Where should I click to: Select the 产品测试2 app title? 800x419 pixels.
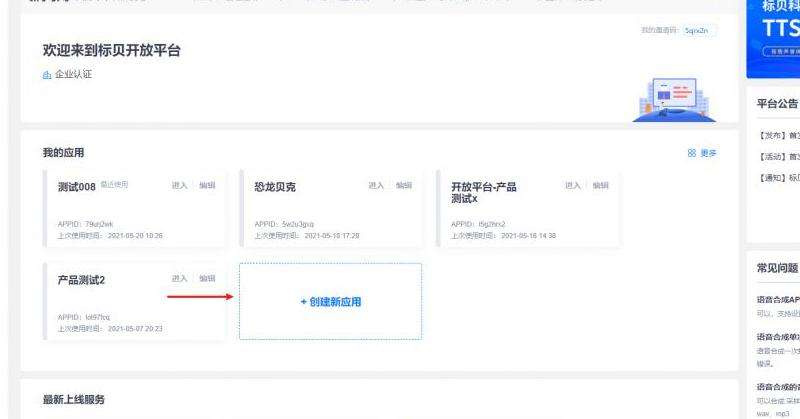coord(81,280)
